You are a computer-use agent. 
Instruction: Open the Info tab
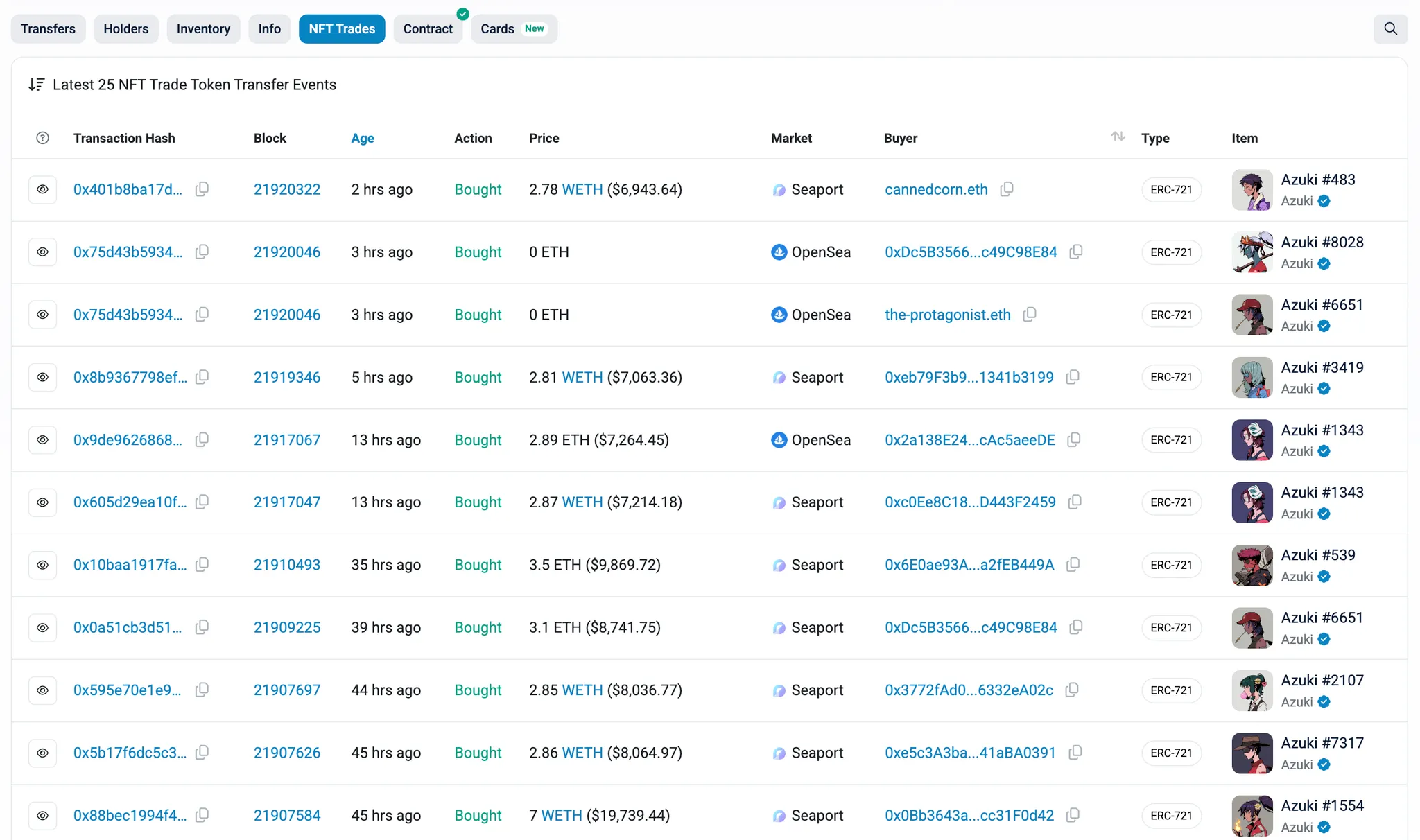coord(270,28)
